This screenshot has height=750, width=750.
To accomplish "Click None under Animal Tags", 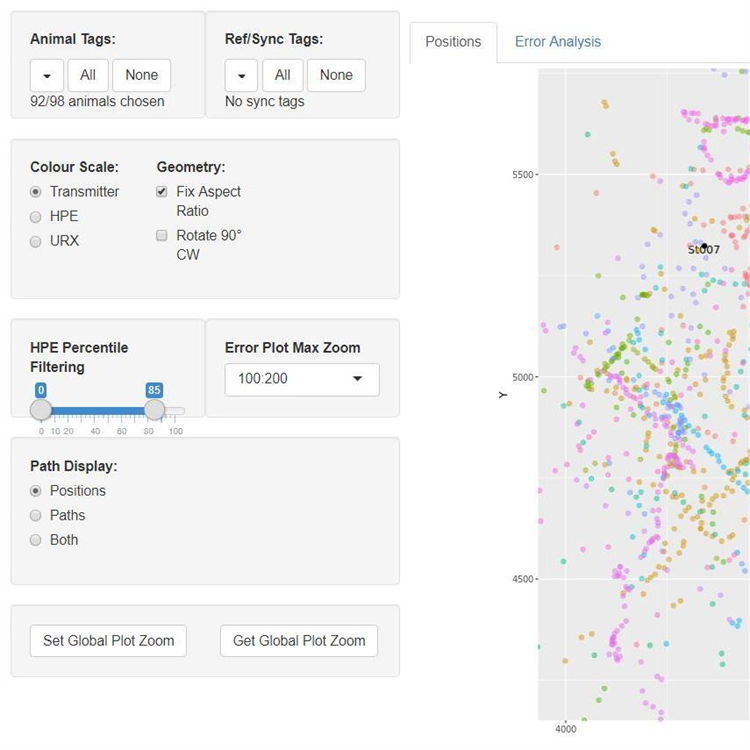I will 141,75.
